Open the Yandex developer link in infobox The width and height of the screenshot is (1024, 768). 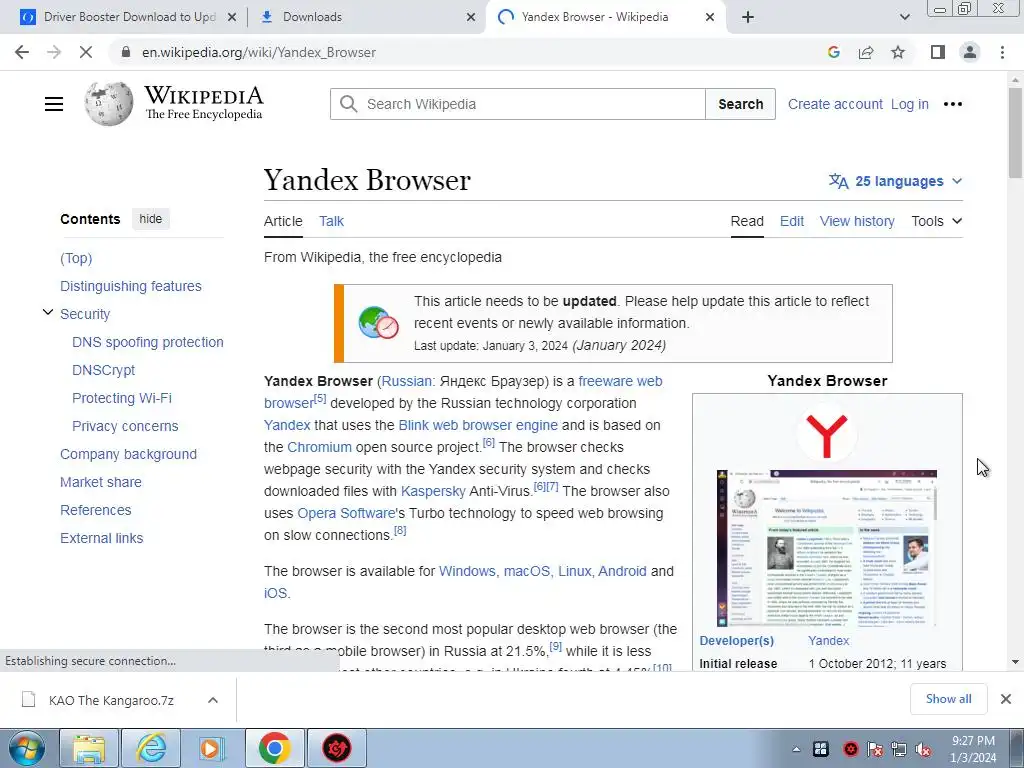[x=828, y=641]
